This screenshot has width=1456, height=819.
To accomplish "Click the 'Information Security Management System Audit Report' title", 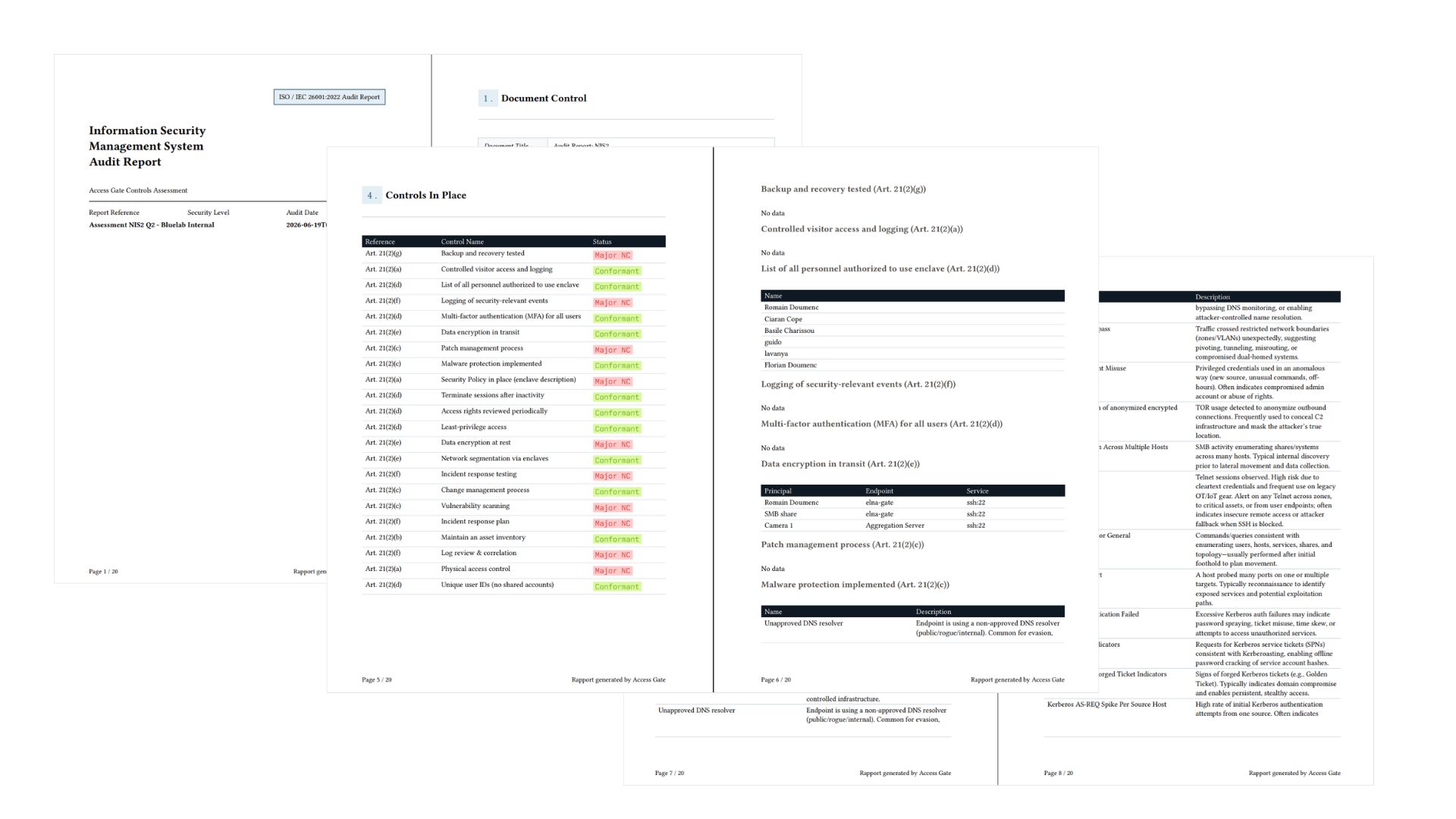I will tap(147, 146).
